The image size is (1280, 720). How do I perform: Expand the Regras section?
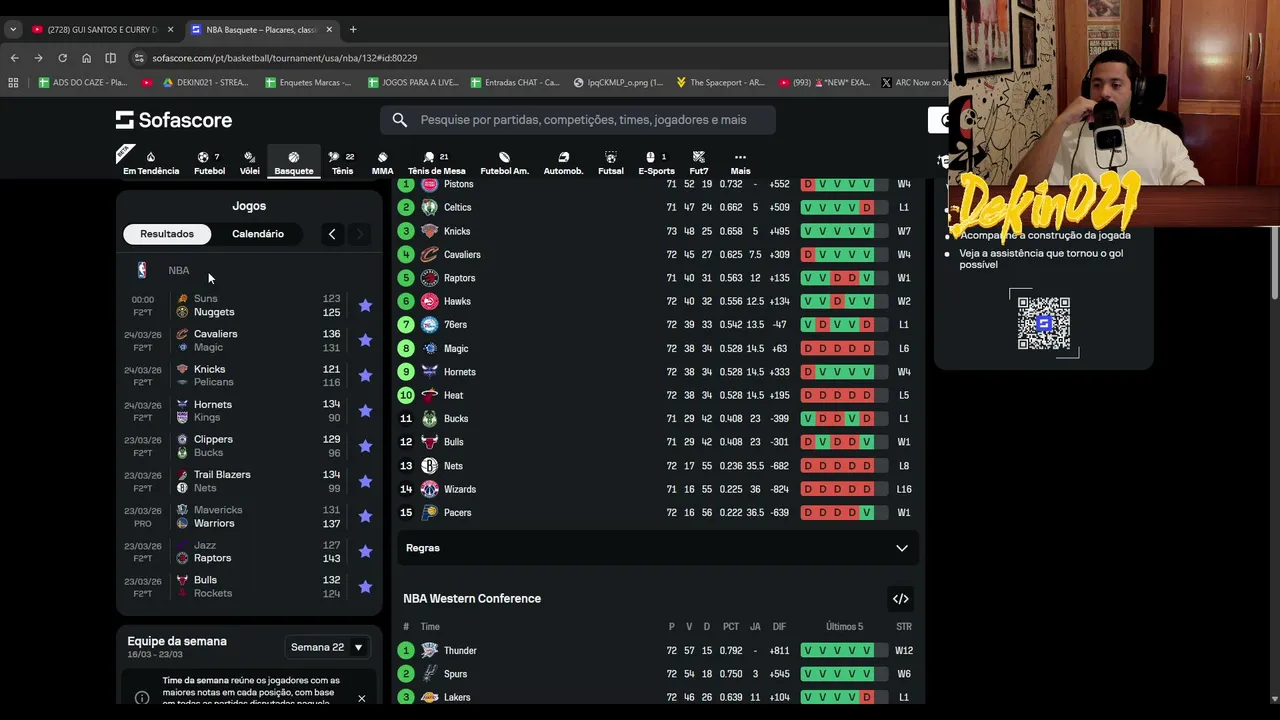coord(657,548)
